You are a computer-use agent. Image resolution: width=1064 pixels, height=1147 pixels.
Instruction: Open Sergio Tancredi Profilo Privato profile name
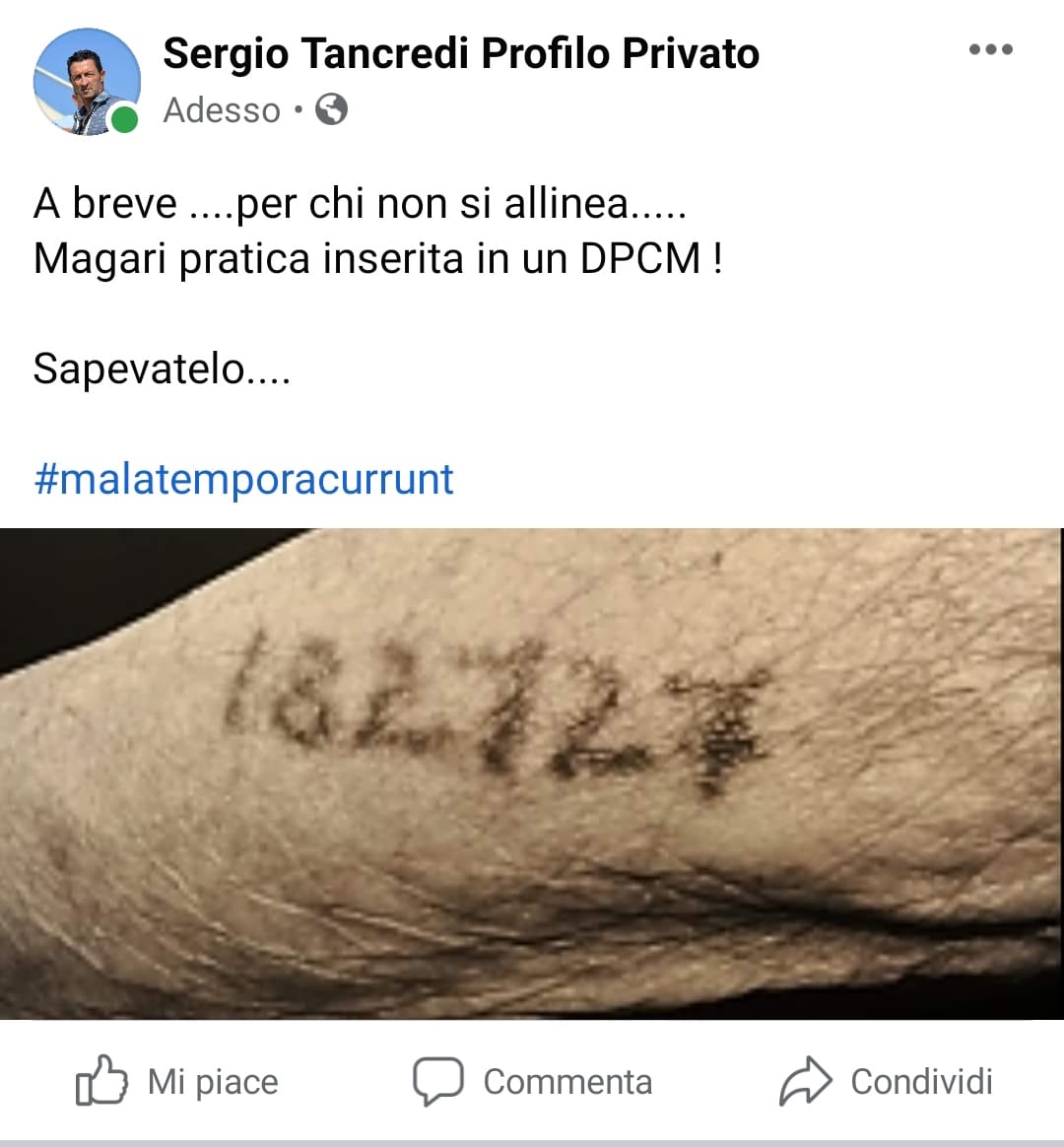click(x=461, y=53)
